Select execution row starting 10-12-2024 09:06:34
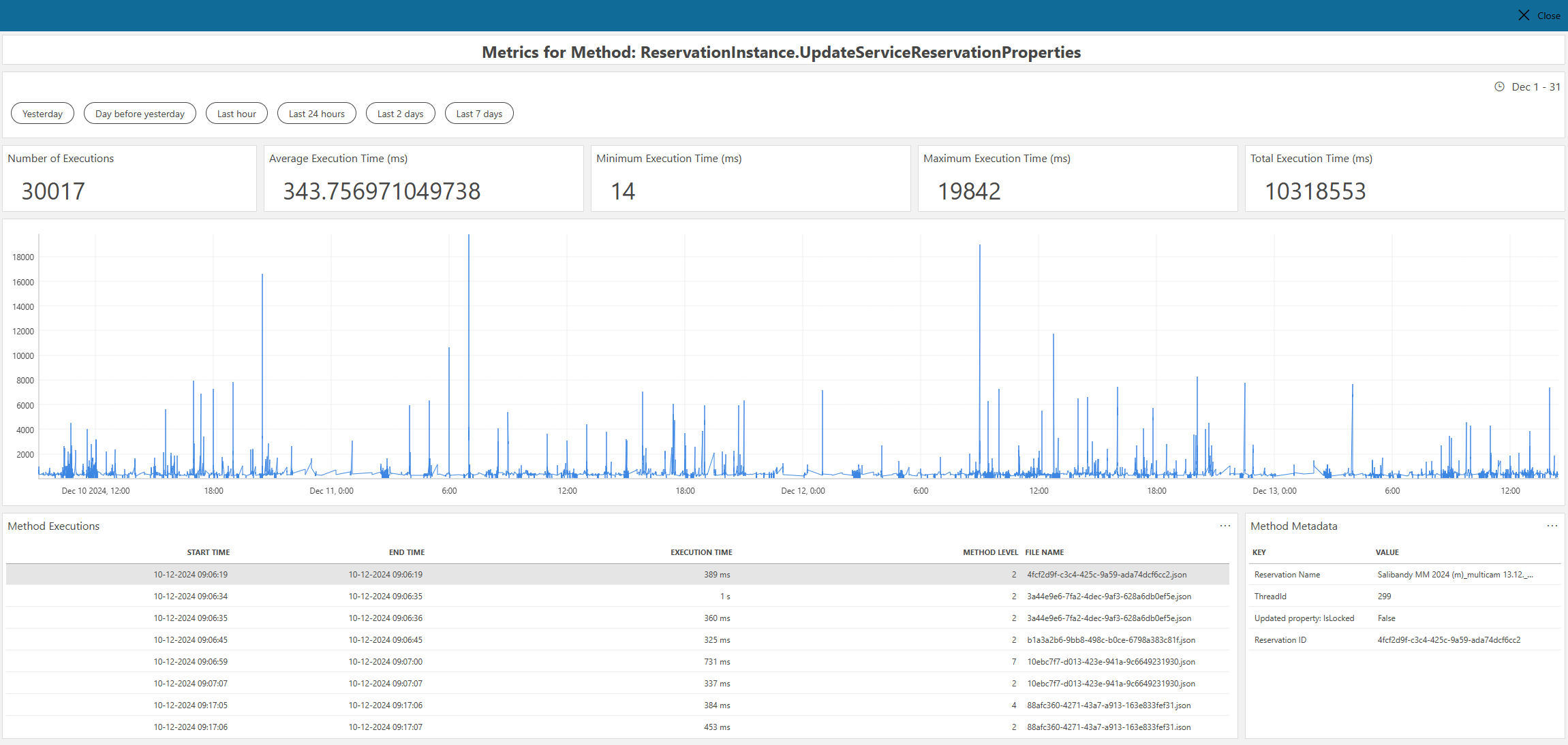Screen dimensions: 1568x745 pos(617,596)
